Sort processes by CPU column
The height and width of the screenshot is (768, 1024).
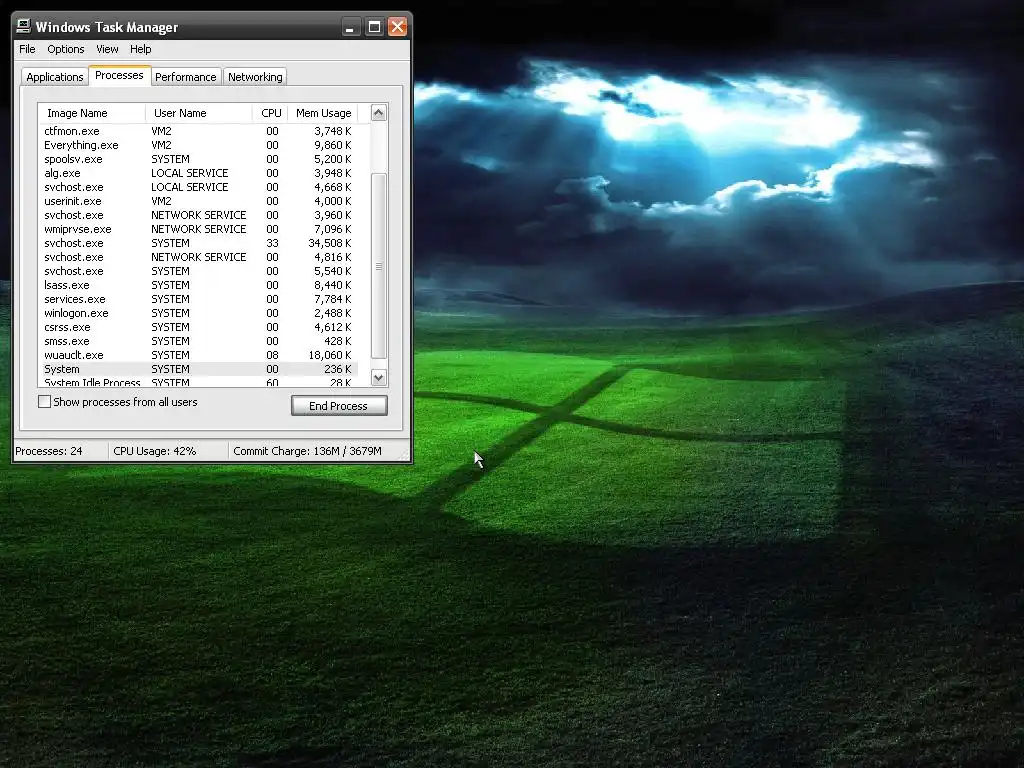(270, 113)
